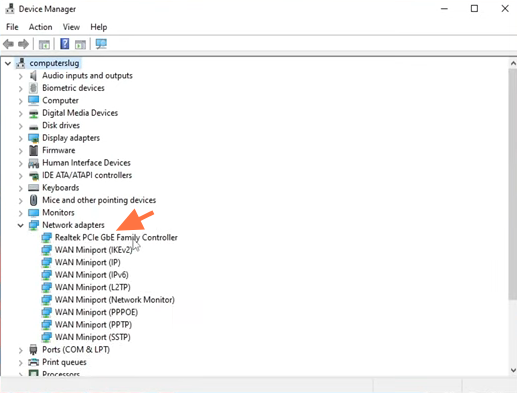Select WAN Miniport (IKEv2)
The image size is (517, 393).
point(93,250)
